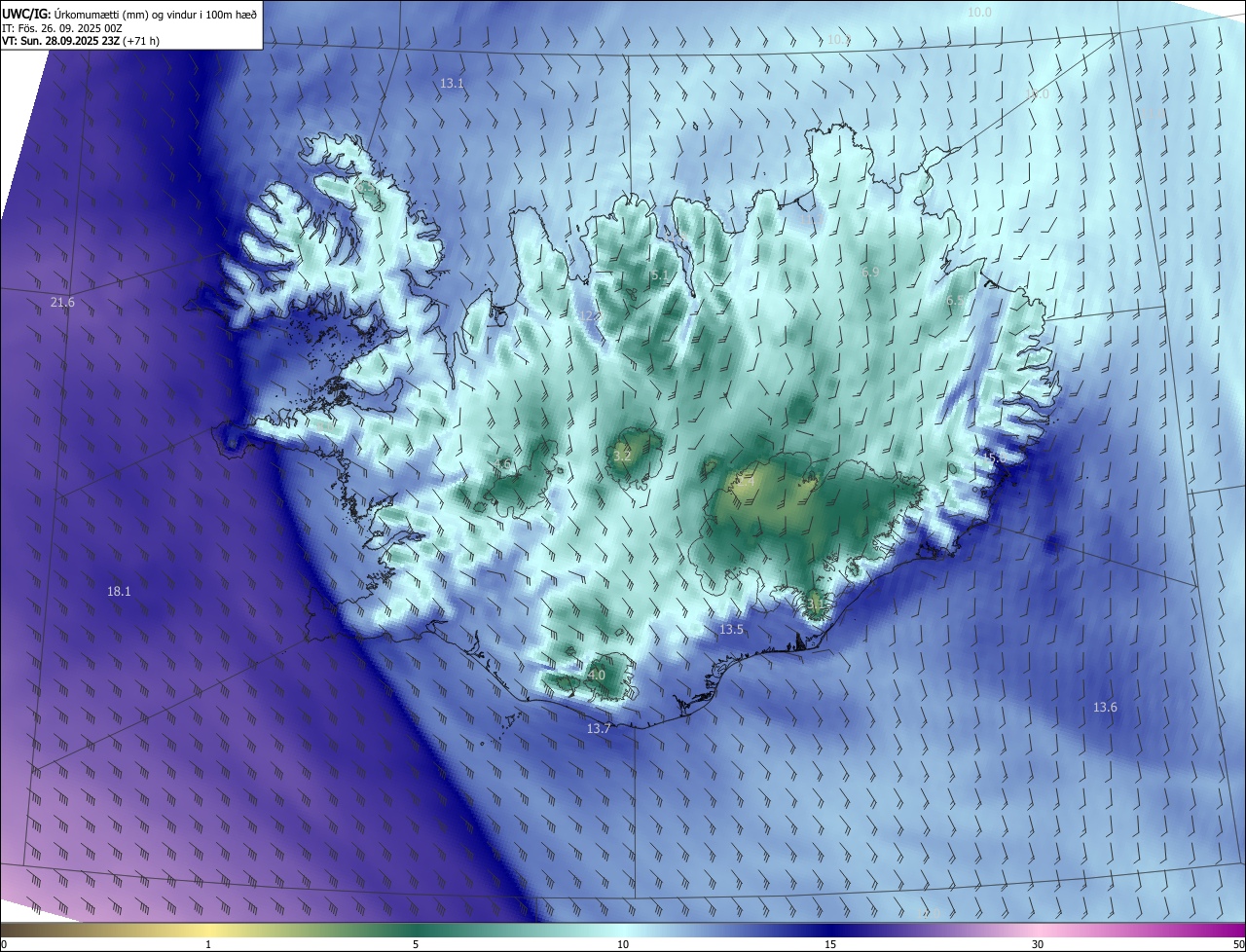Viewport: 1246px width, 952px height.
Task: Click the 5.1 value label in north Iceland
Action: [660, 275]
